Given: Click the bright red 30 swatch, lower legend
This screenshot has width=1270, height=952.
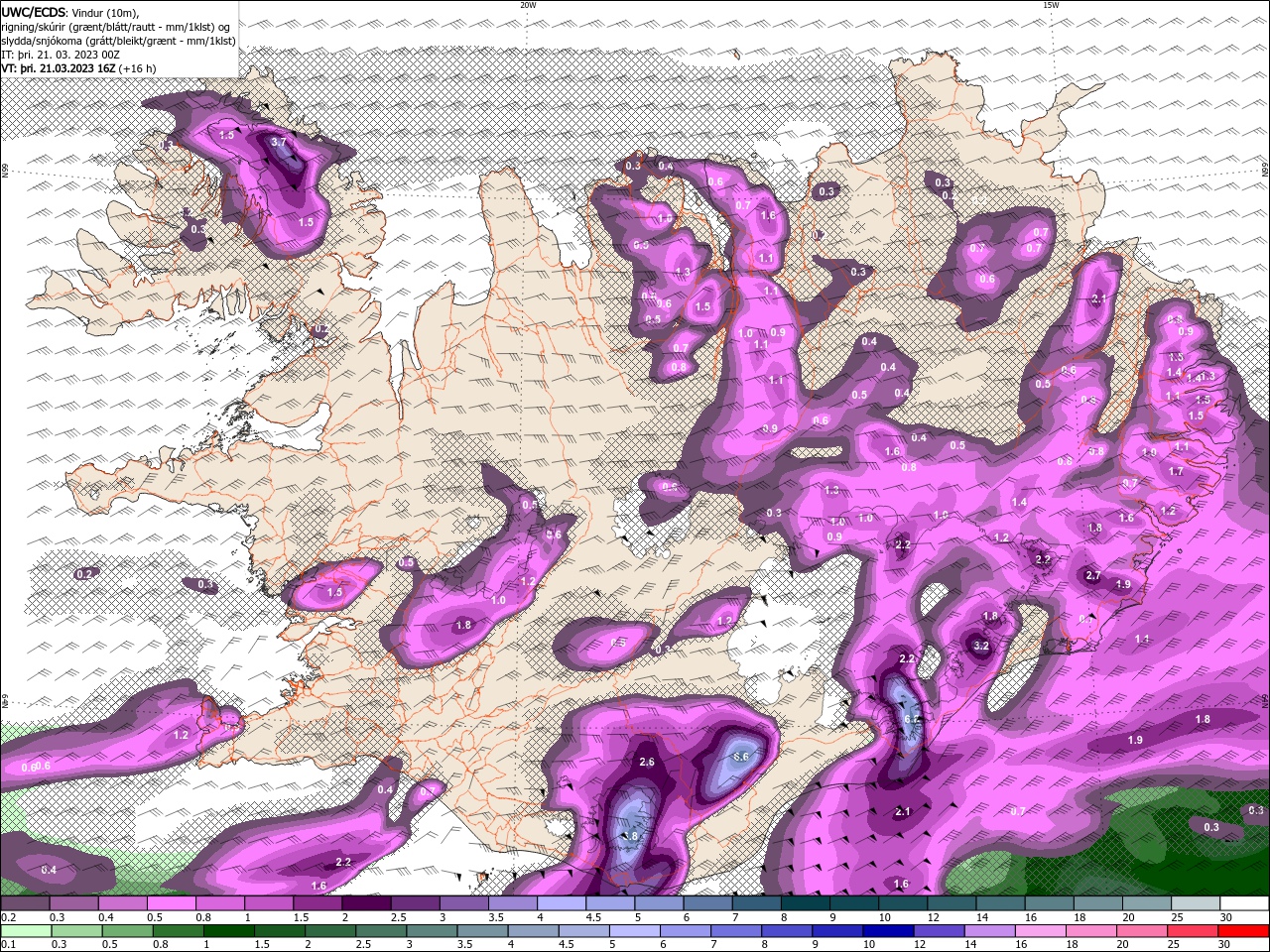Looking at the screenshot, I should pos(1243,931).
